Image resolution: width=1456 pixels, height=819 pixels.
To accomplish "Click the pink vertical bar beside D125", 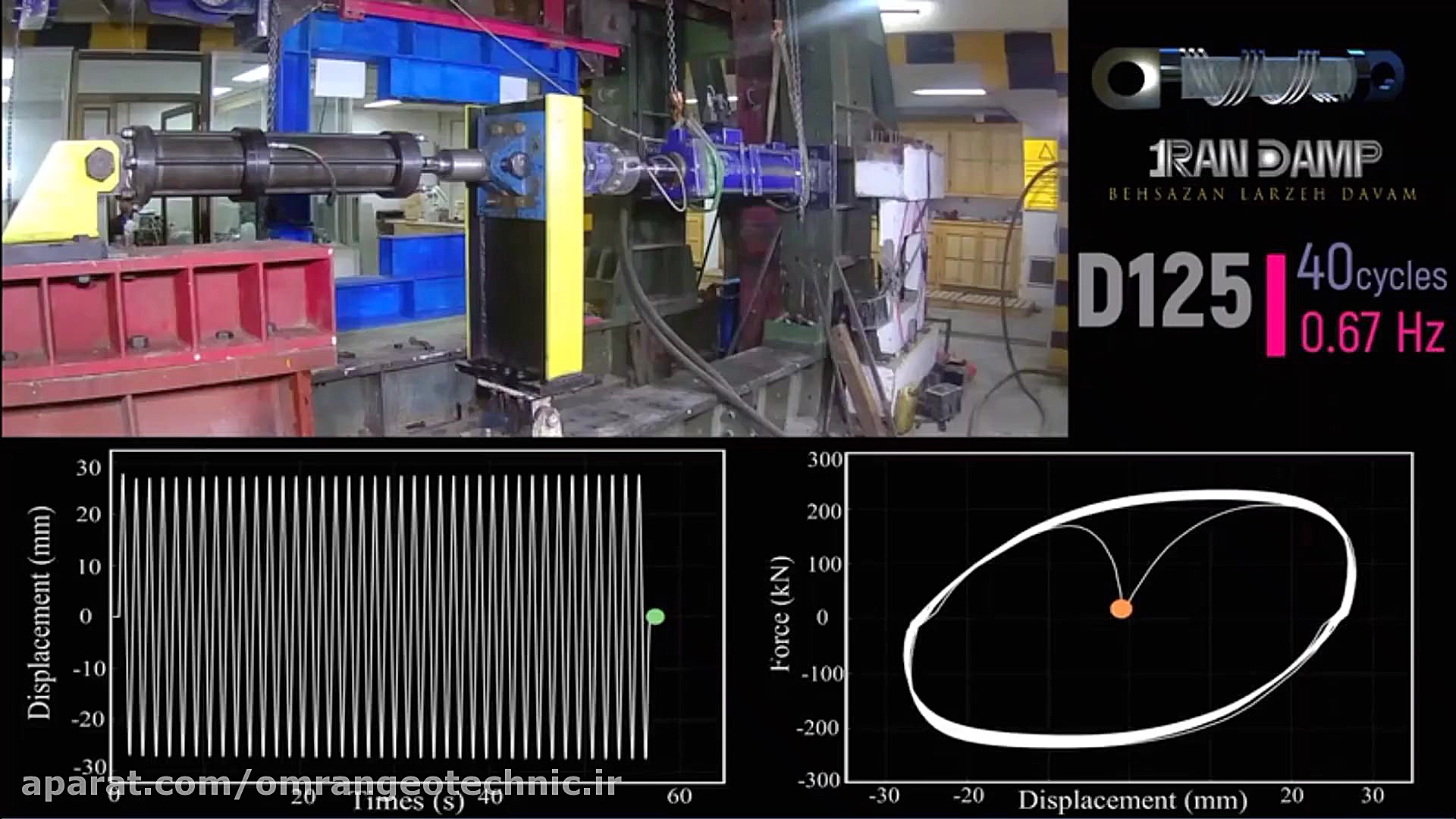I will [x=1276, y=305].
